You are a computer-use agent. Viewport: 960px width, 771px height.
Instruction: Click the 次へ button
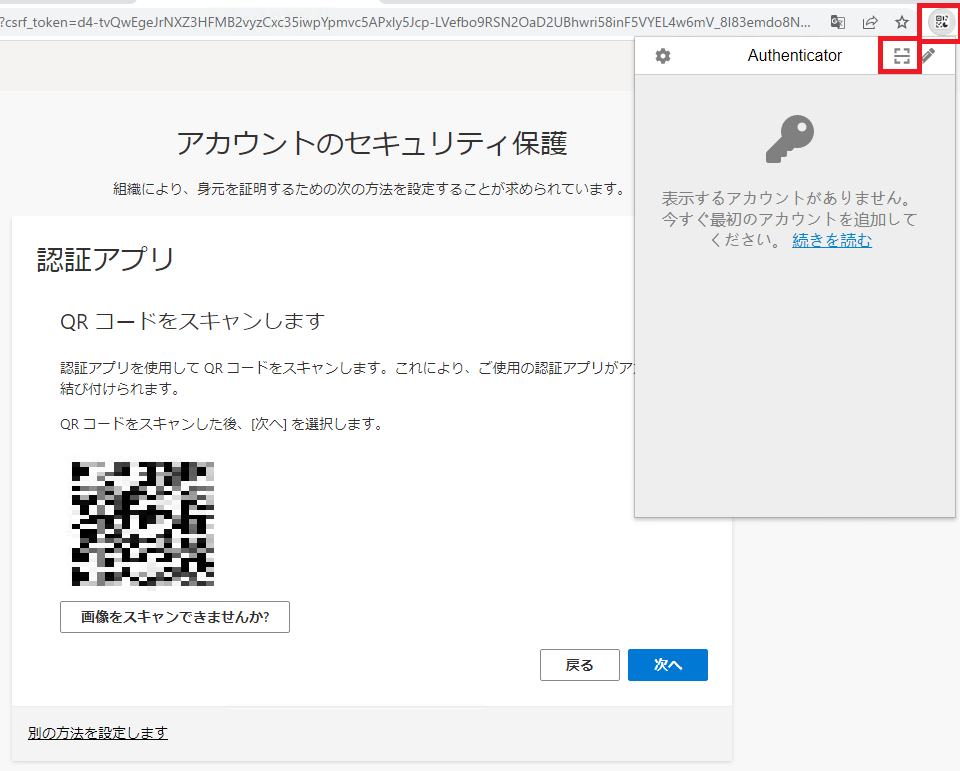668,665
